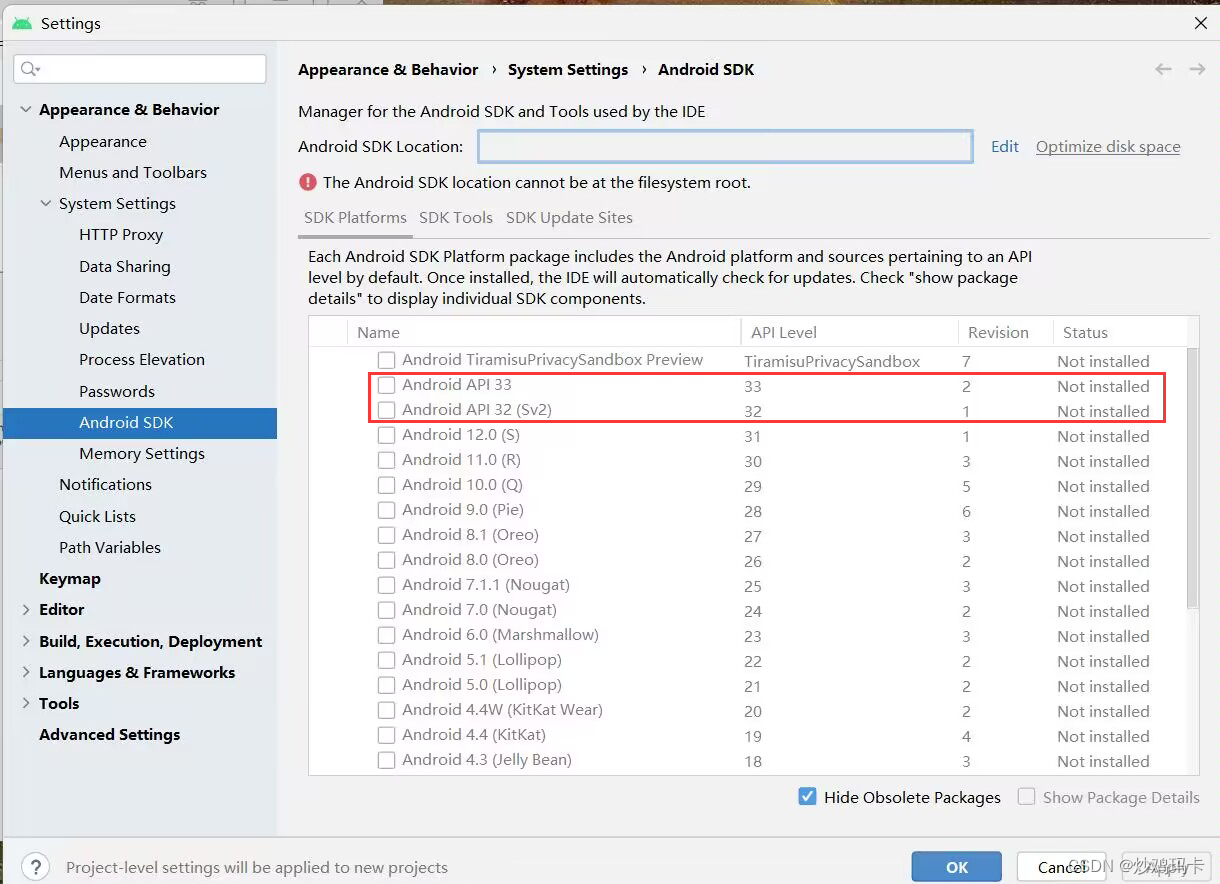The image size is (1220, 884).
Task: Close the Settings dialog window
Action: [x=1200, y=23]
